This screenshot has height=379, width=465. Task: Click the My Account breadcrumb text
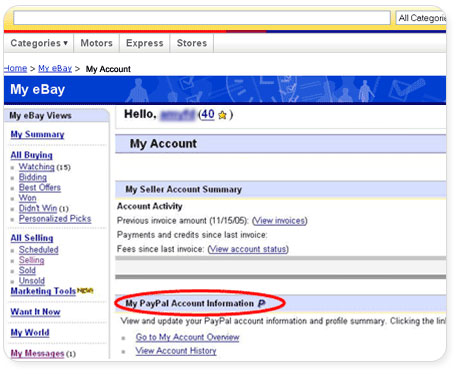coord(108,69)
